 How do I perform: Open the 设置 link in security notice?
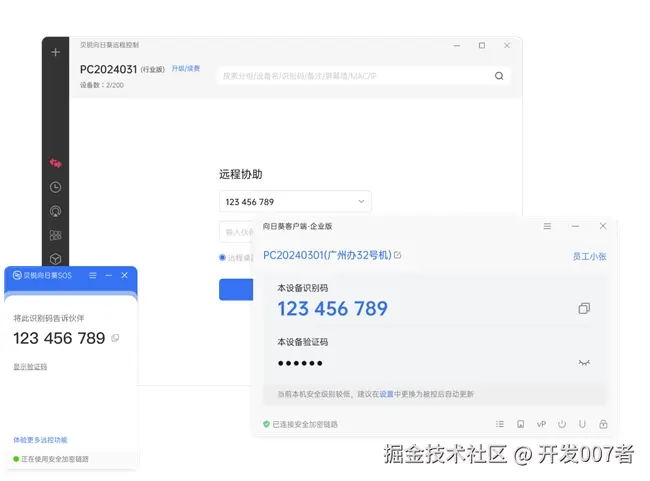(x=386, y=394)
